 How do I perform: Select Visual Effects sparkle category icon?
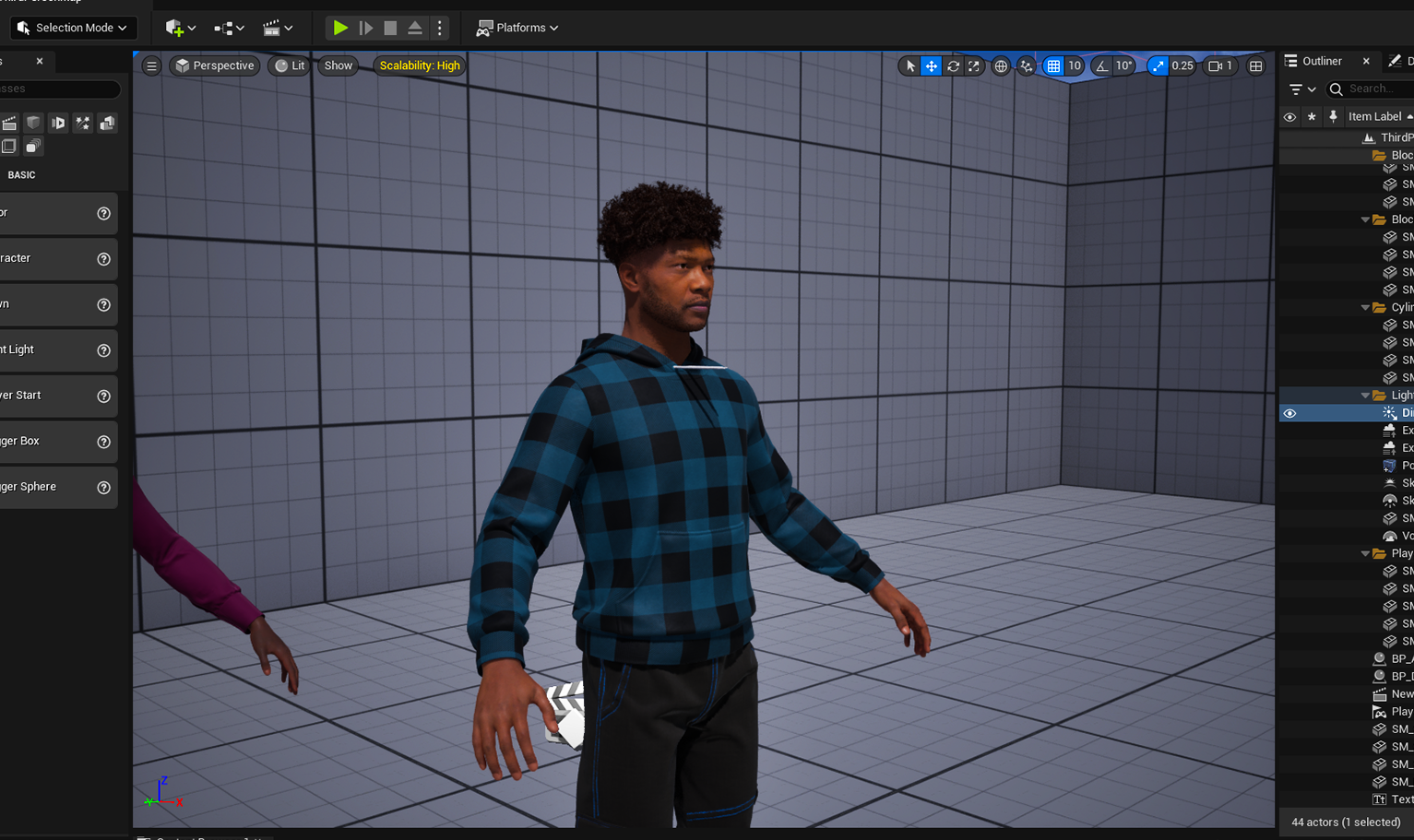[83, 123]
